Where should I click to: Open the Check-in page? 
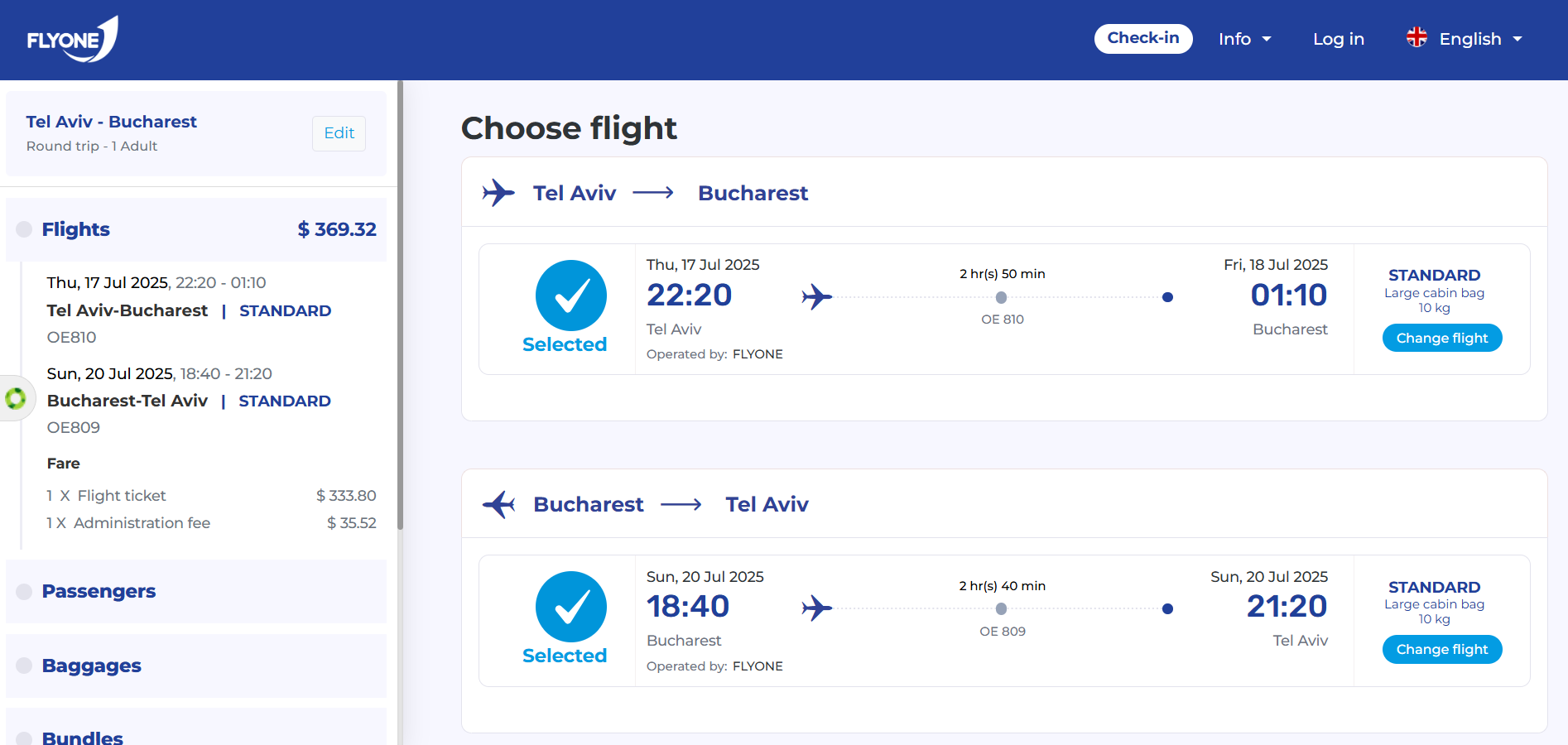point(1142,38)
